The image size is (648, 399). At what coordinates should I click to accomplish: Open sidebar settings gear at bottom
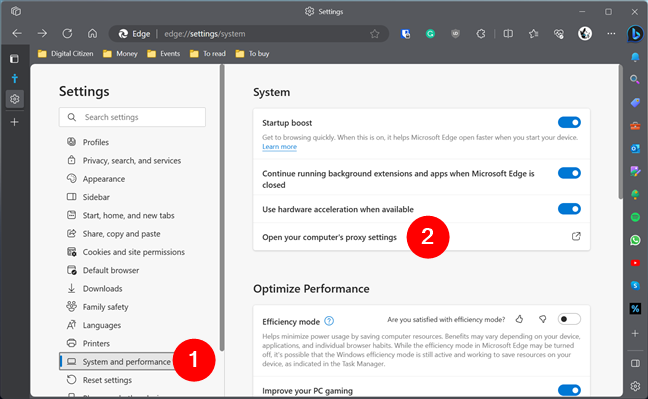[635, 386]
